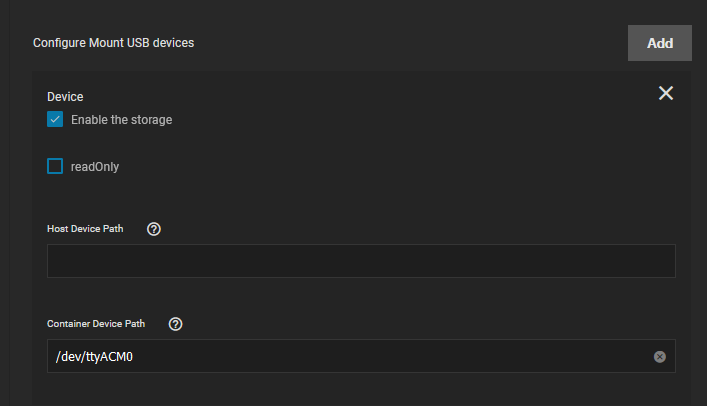The height and width of the screenshot is (406, 707).
Task: Click the Add button for USB devices
Action: pos(660,43)
